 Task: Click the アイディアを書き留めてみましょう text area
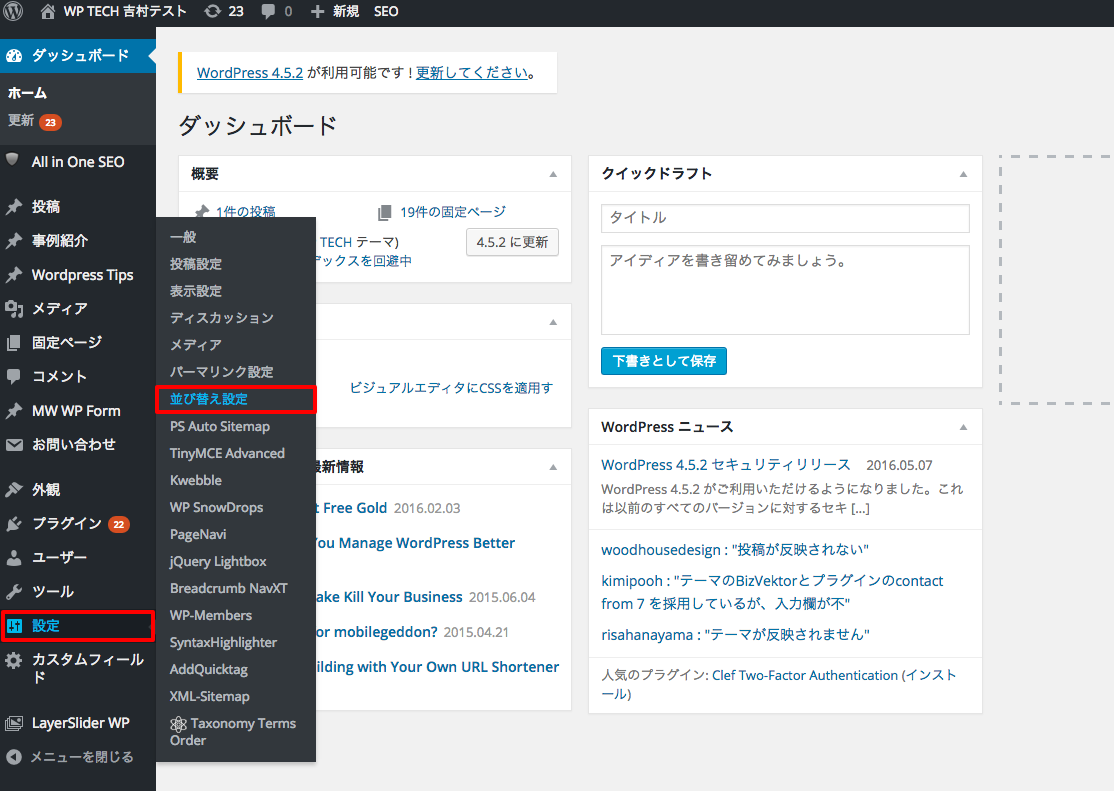click(x=785, y=290)
